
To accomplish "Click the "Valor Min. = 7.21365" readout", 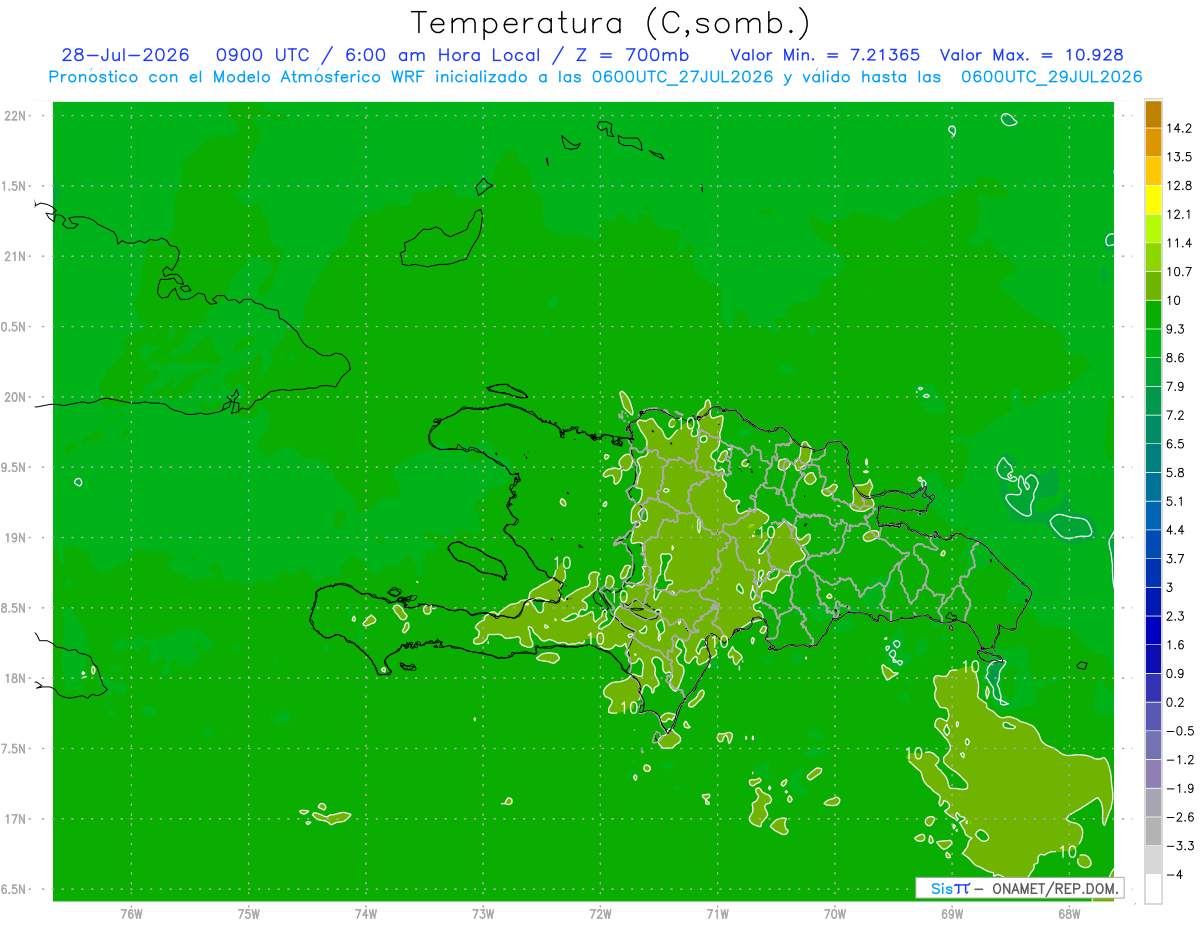I will (x=826, y=55).
